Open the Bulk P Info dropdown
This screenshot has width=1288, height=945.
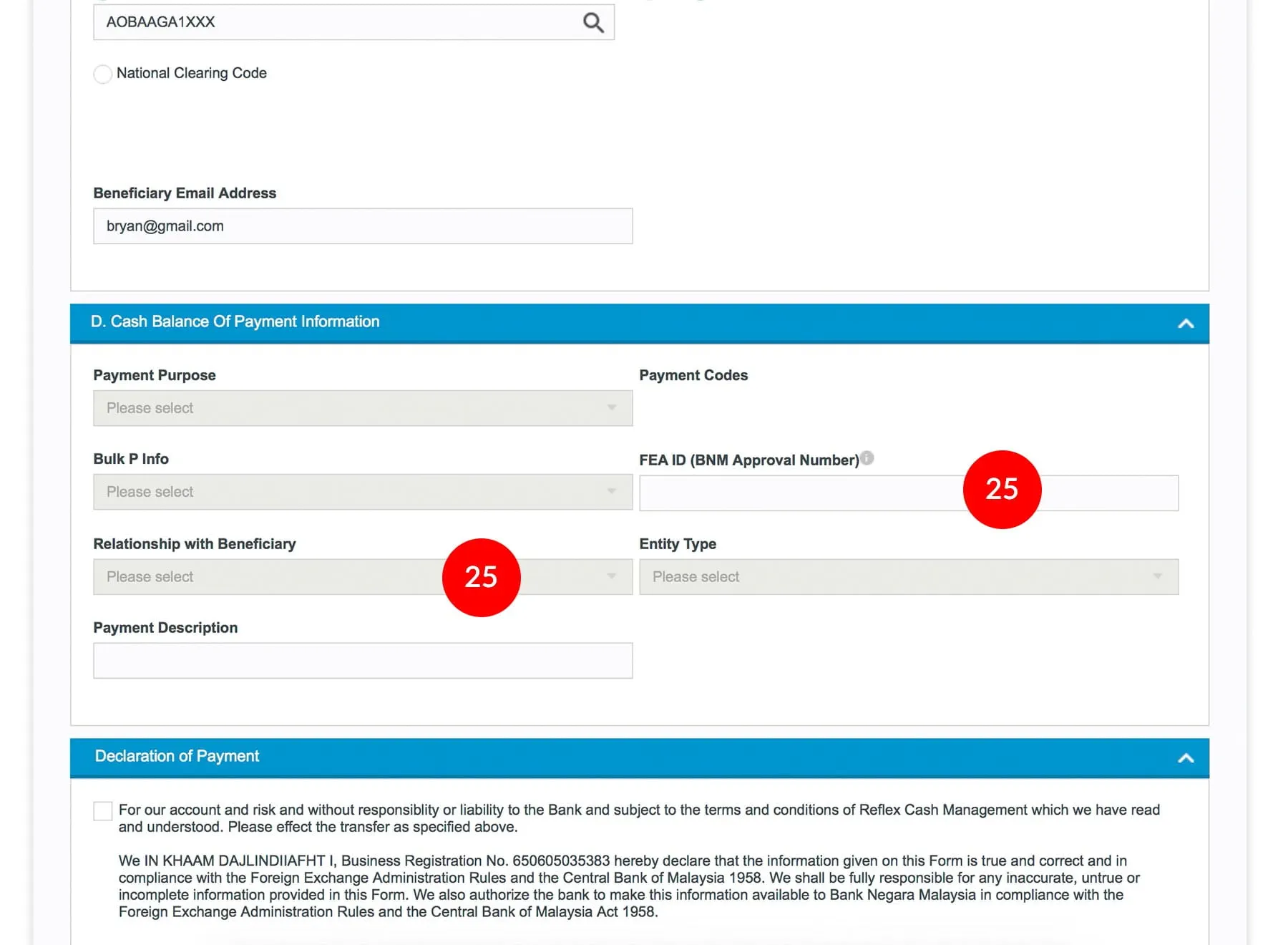[362, 492]
